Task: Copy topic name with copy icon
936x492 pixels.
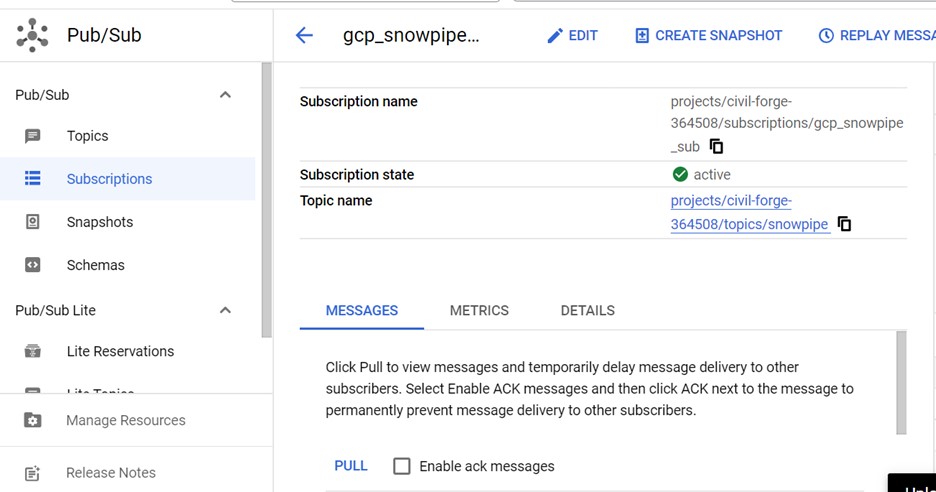Action: coord(844,224)
